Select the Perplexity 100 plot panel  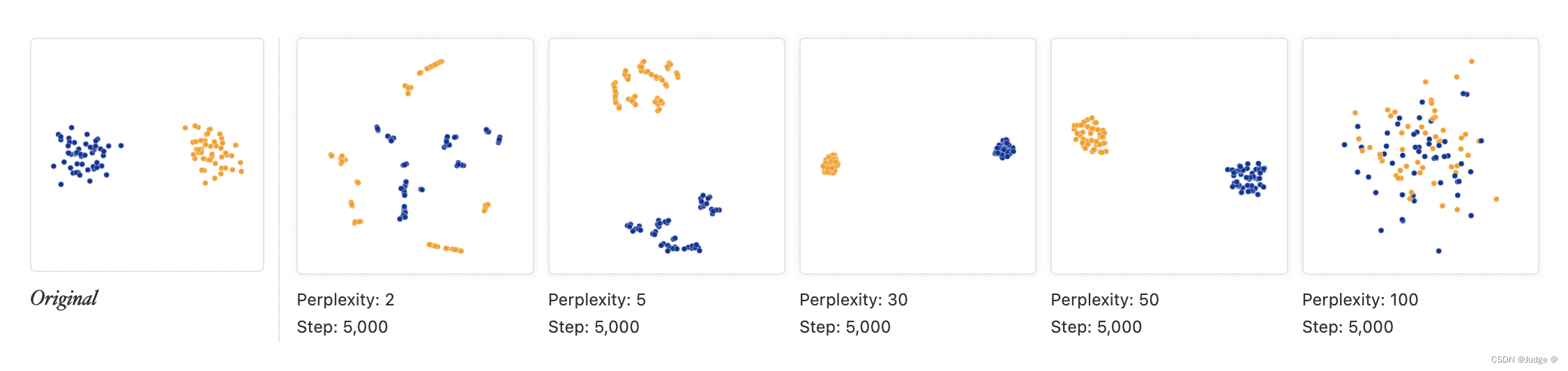click(x=1421, y=156)
